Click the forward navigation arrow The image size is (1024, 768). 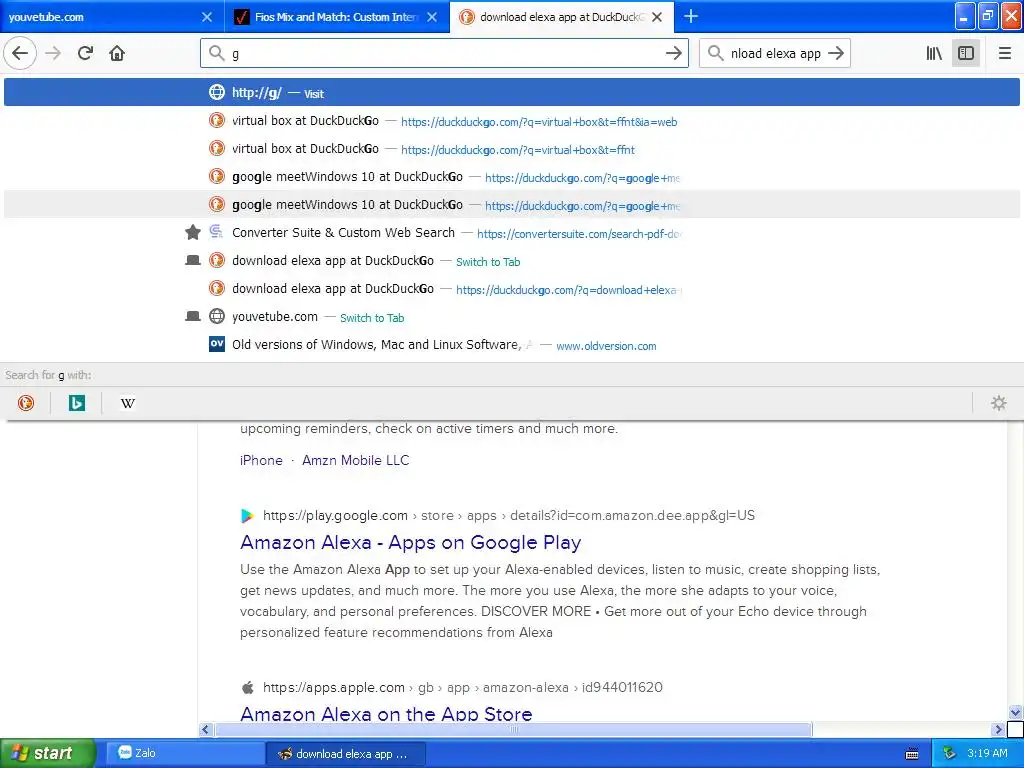coord(53,53)
